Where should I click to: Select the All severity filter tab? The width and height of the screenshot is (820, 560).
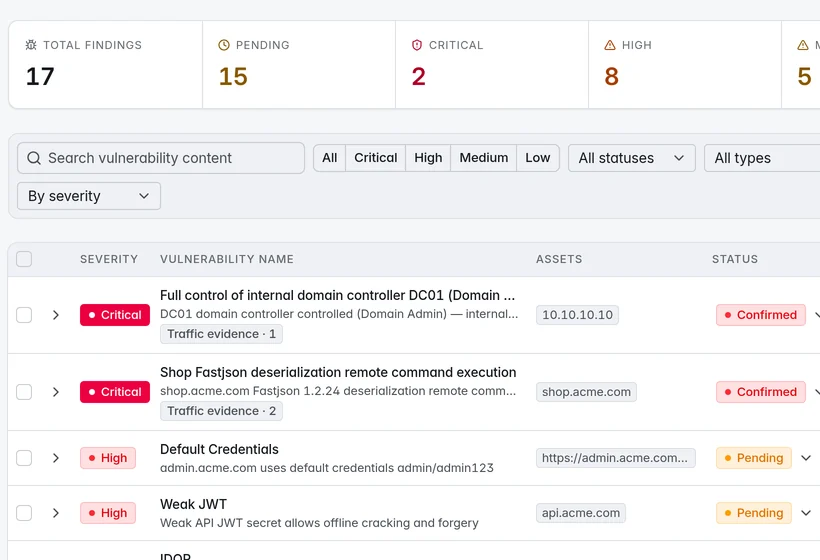pyautogui.click(x=329, y=158)
